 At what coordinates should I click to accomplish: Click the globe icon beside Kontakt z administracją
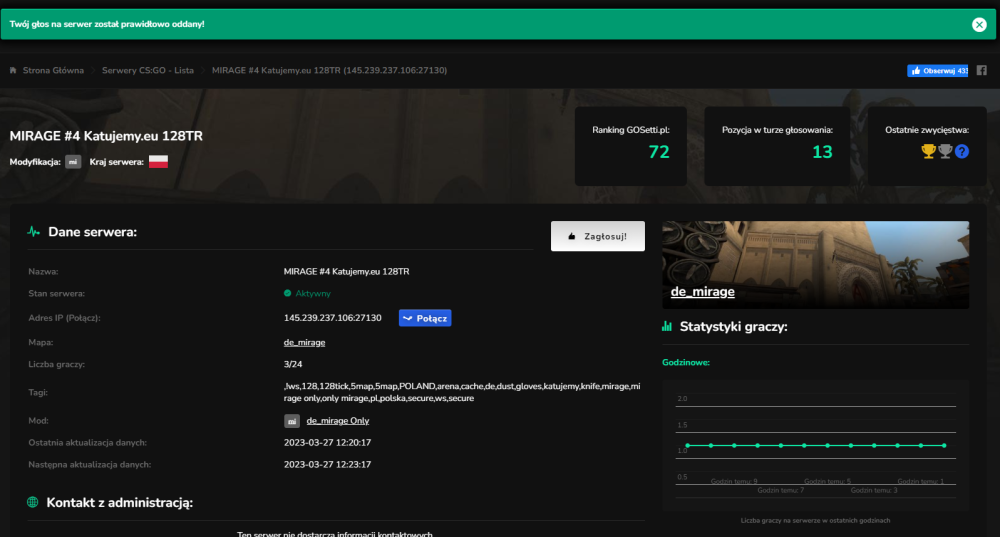(33, 503)
